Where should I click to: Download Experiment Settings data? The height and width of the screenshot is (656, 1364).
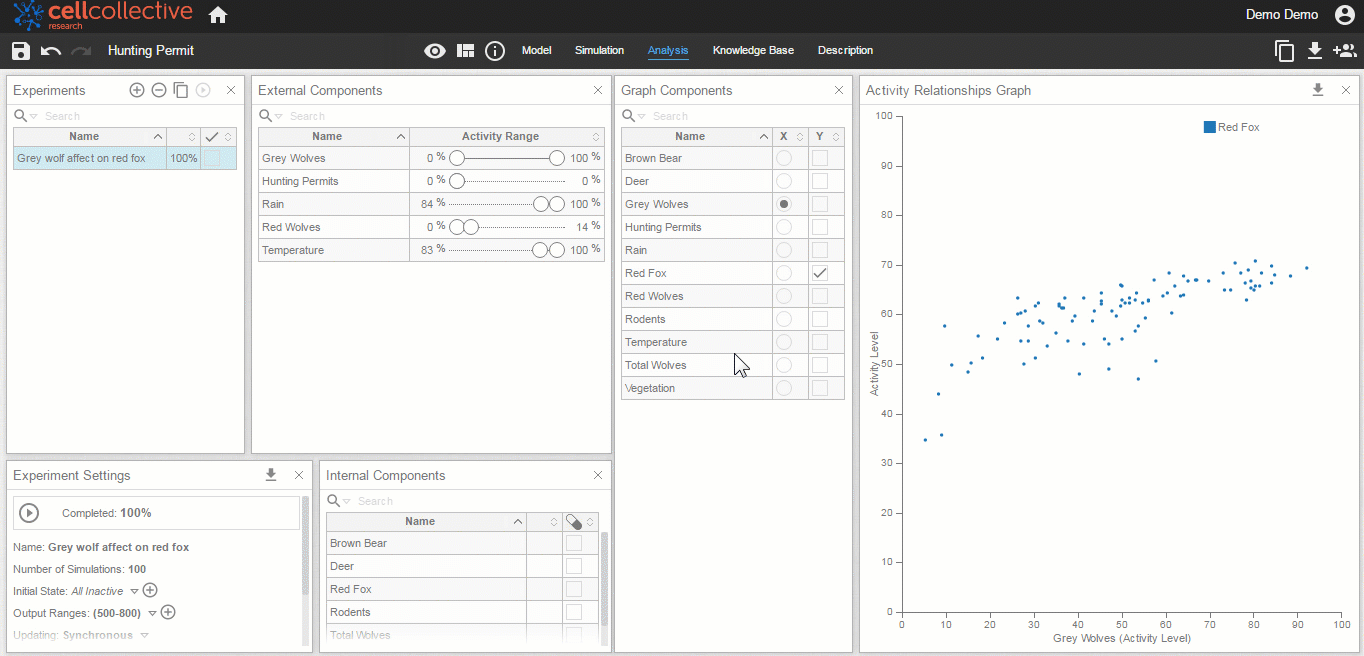(x=271, y=475)
